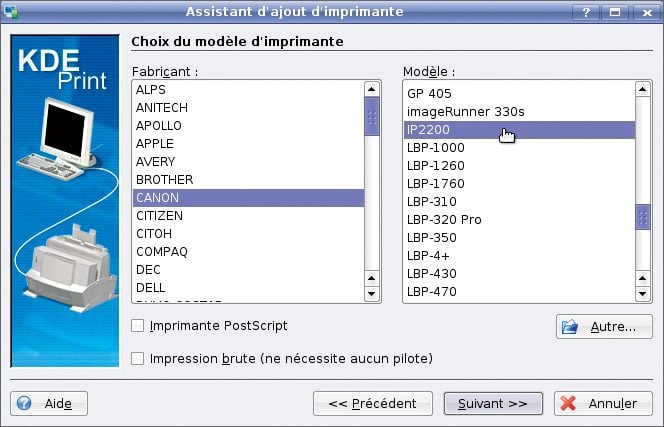The width and height of the screenshot is (664, 427).
Task: Click the red X icon on Annuler
Action: click(x=568, y=404)
